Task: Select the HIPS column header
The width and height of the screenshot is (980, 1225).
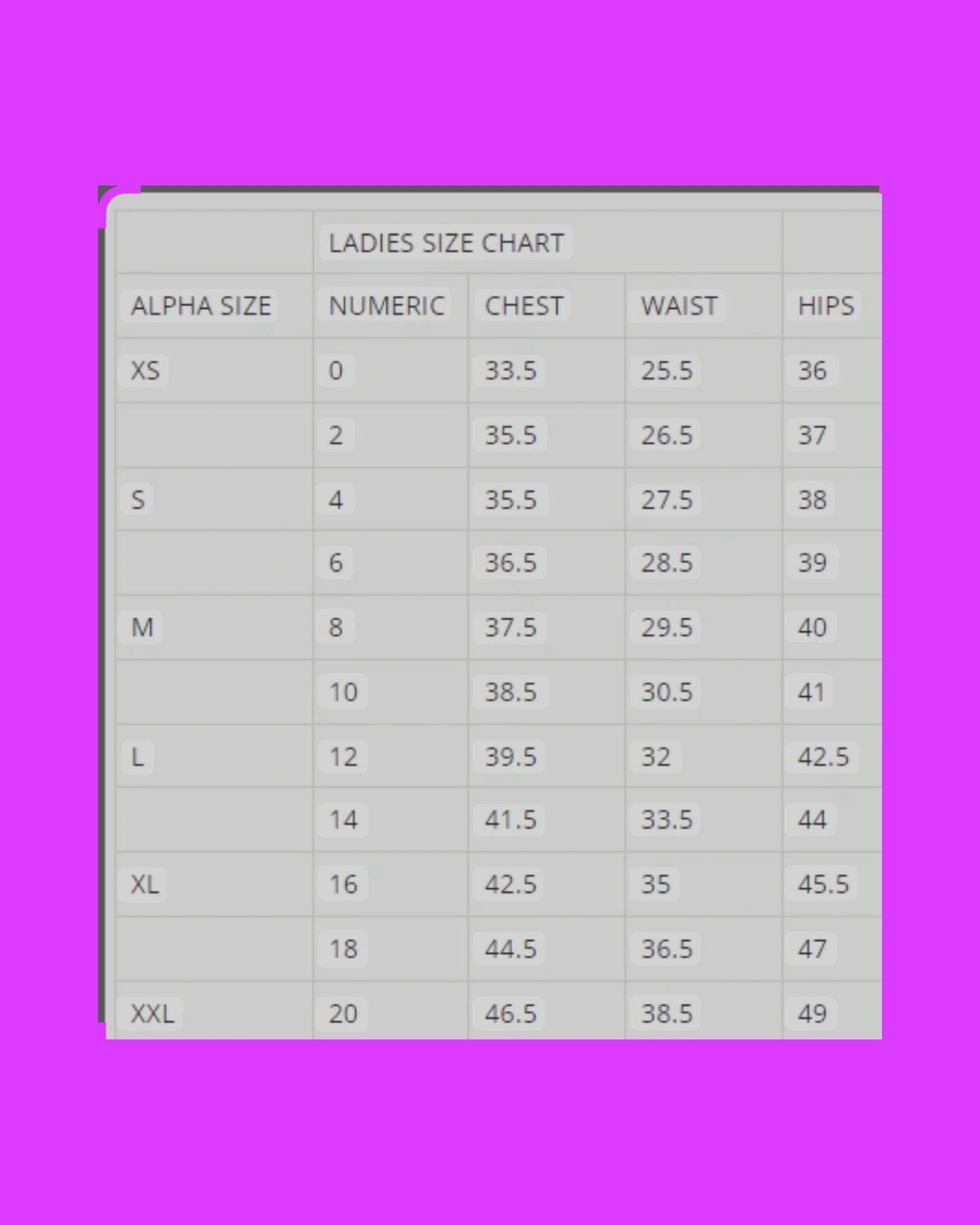Action: 825,306
